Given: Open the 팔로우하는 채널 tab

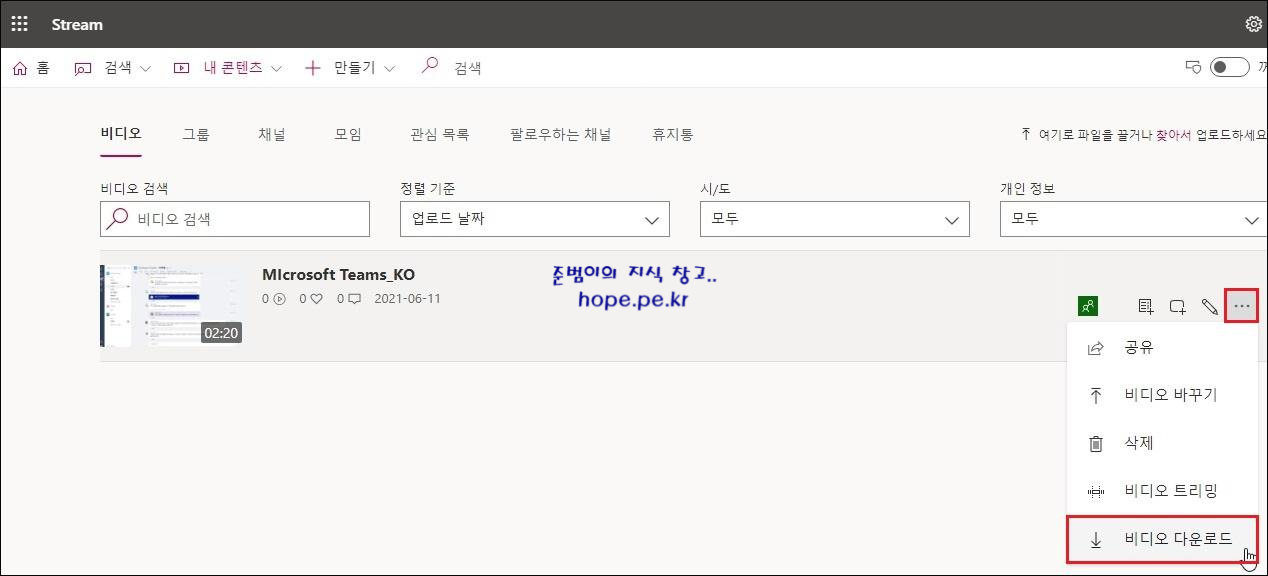Looking at the screenshot, I should 561,134.
